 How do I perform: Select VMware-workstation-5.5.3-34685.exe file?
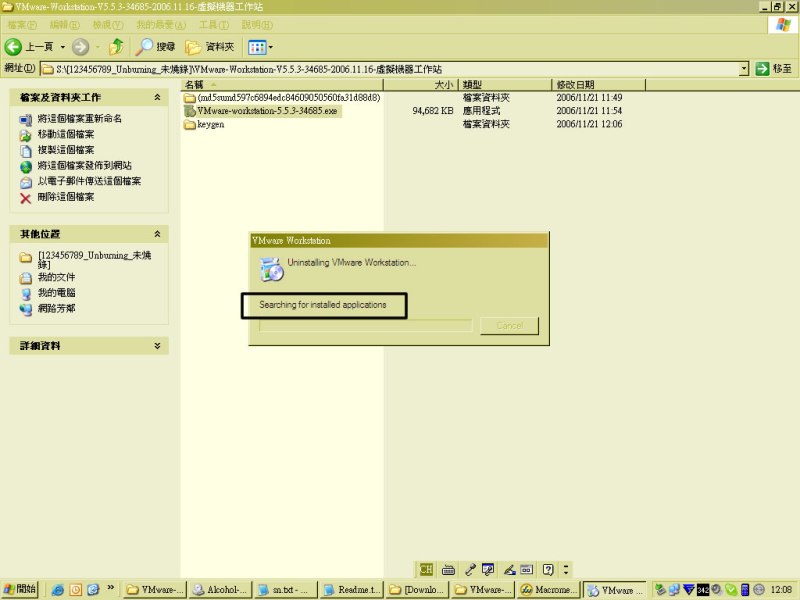(x=267, y=111)
